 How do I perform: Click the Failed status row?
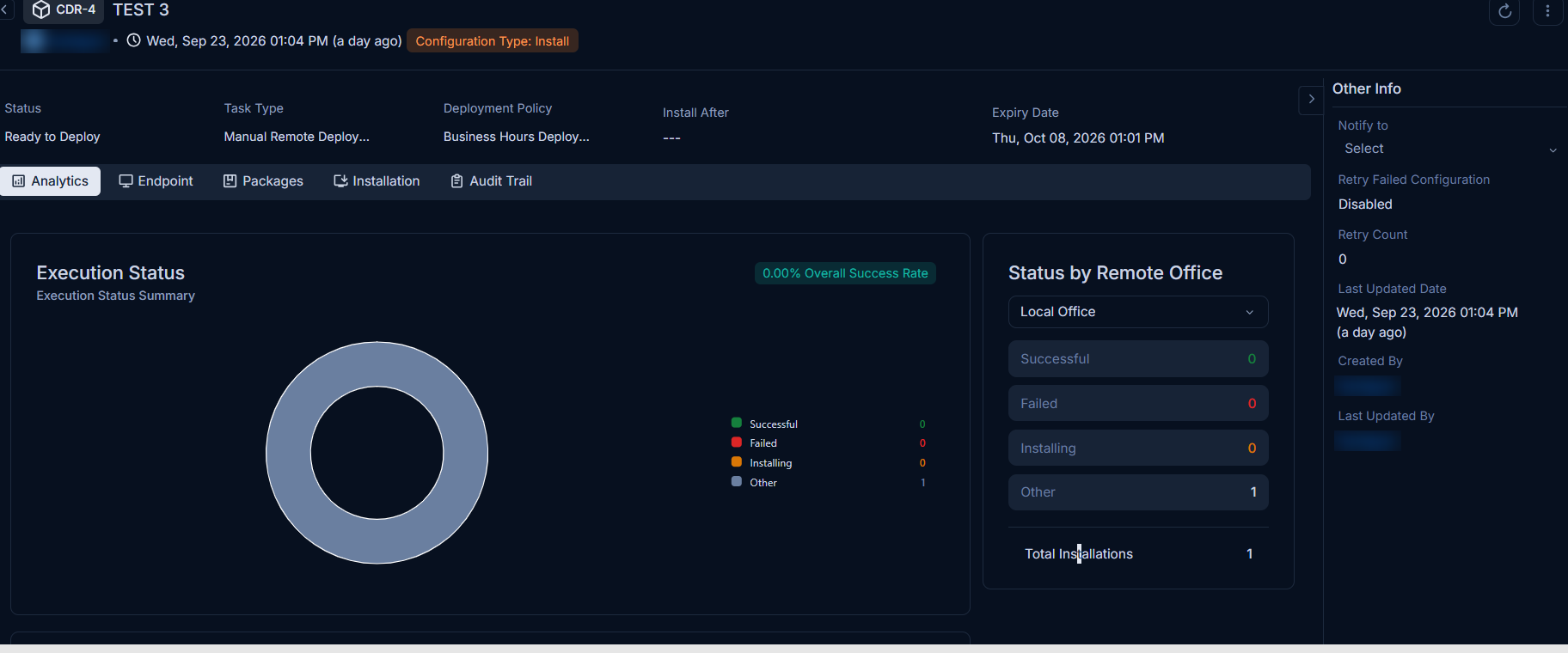1138,404
